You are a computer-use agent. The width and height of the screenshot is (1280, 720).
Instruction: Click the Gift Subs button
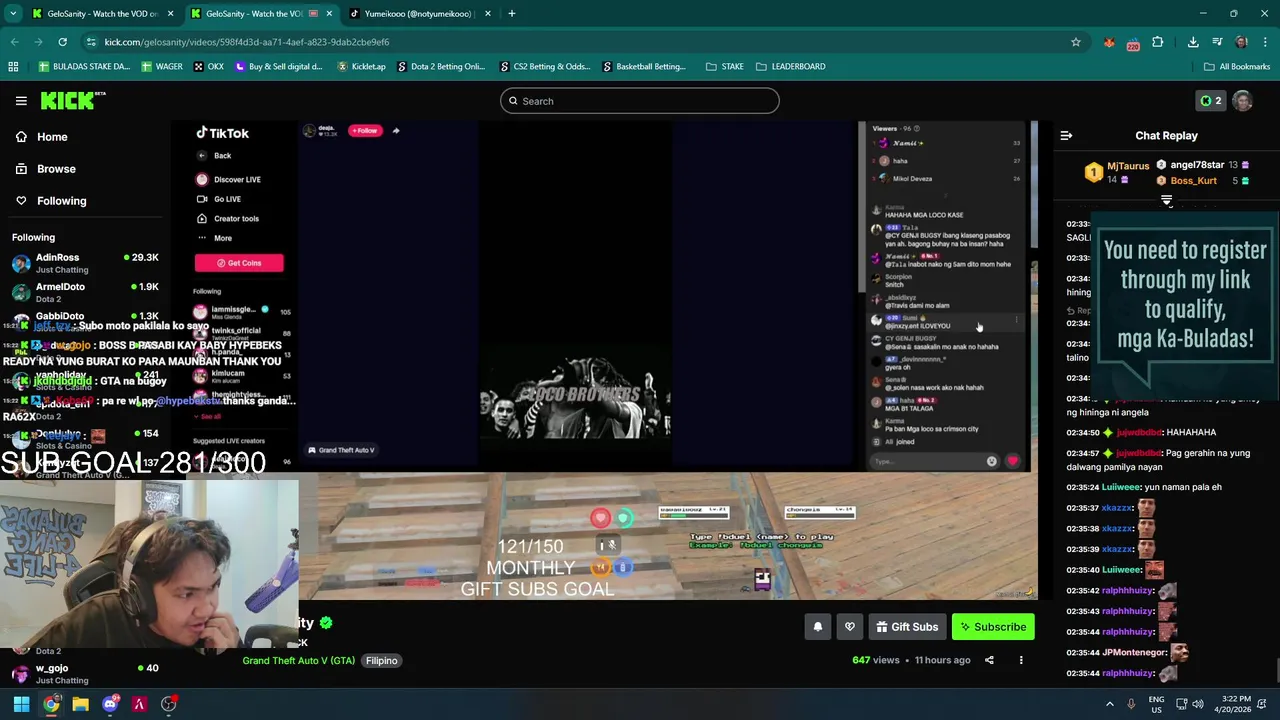(907, 627)
